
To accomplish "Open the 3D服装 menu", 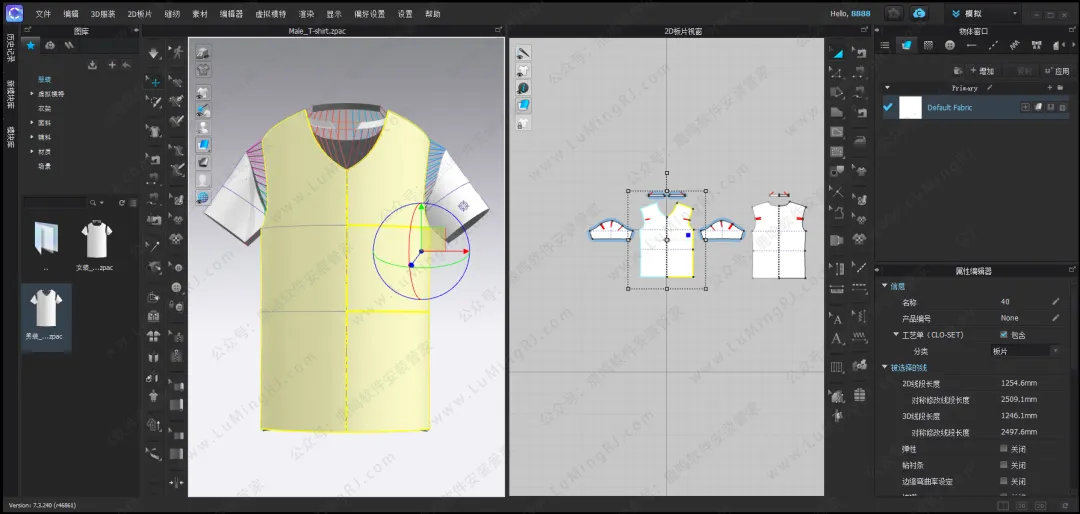I will click(102, 14).
